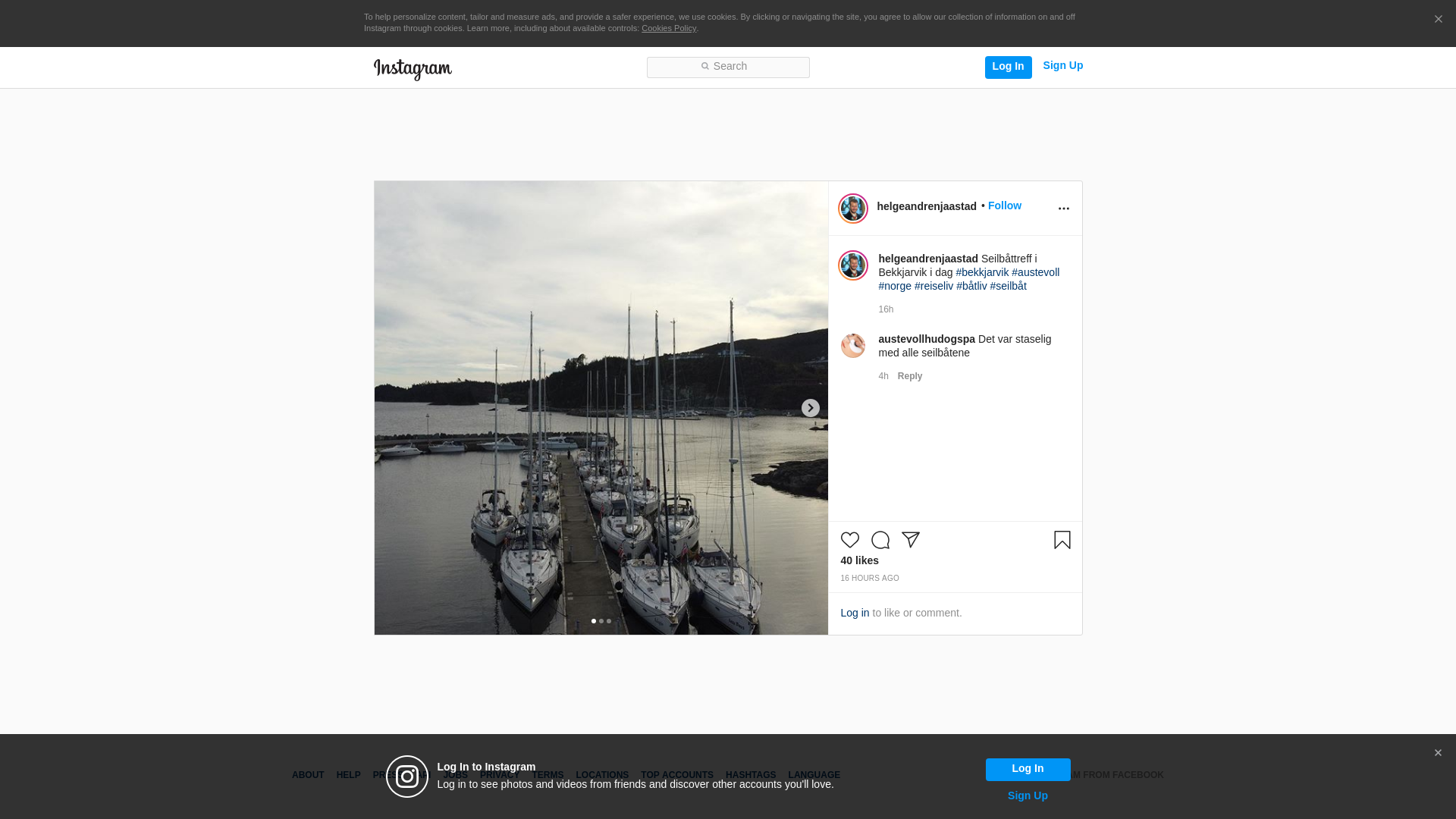Open austevollhudogspa commenter avatar
Image resolution: width=1456 pixels, height=819 pixels.
(x=852, y=346)
